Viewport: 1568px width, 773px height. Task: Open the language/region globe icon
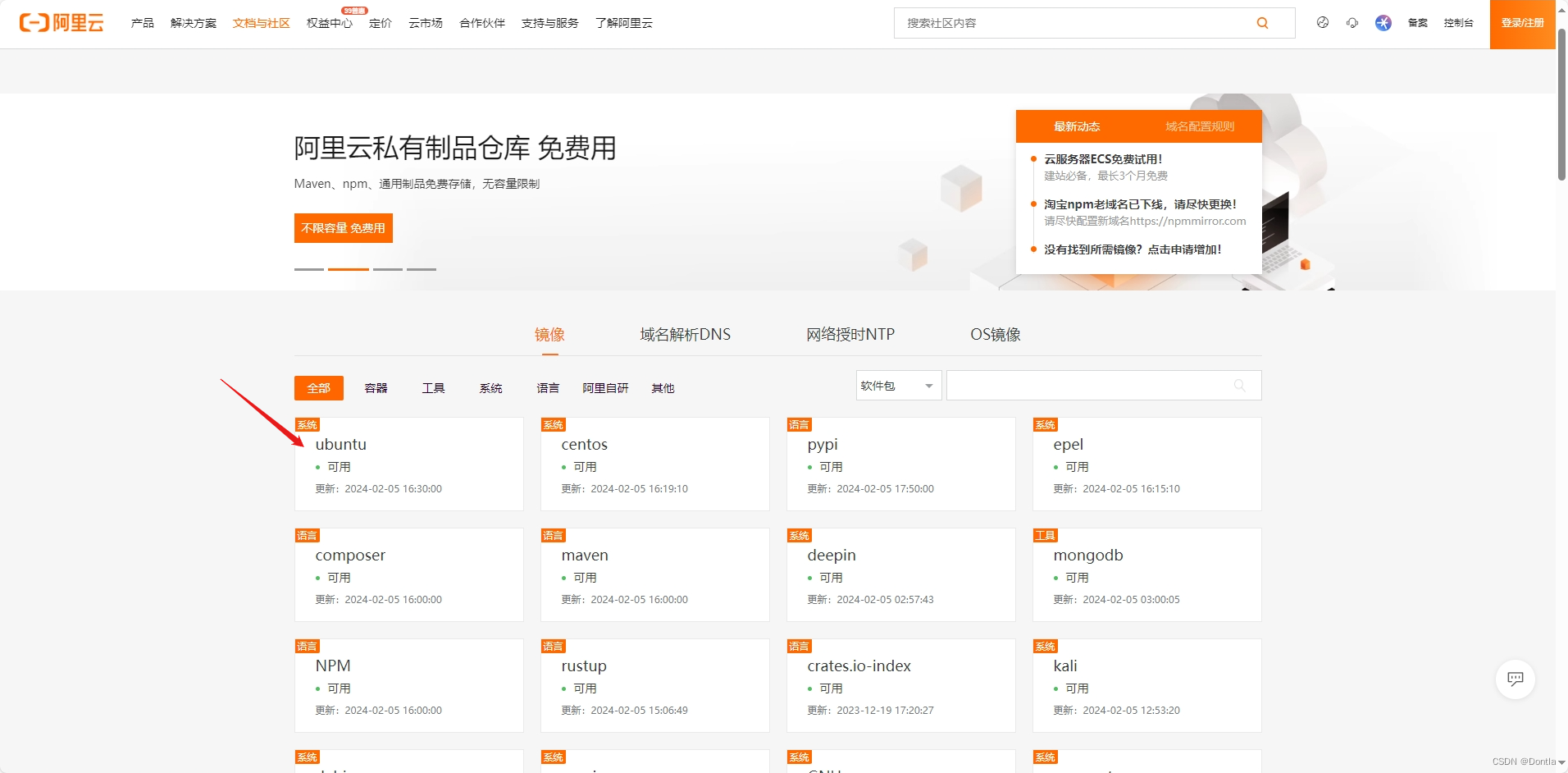1322,23
